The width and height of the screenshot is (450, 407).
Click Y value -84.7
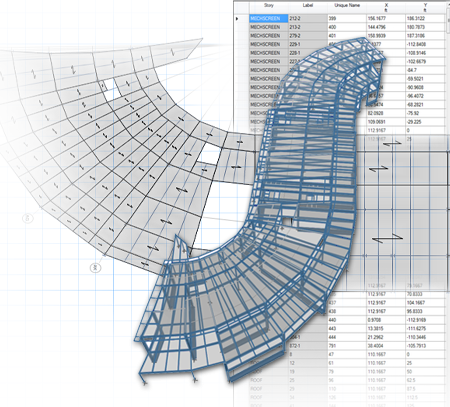(425, 70)
